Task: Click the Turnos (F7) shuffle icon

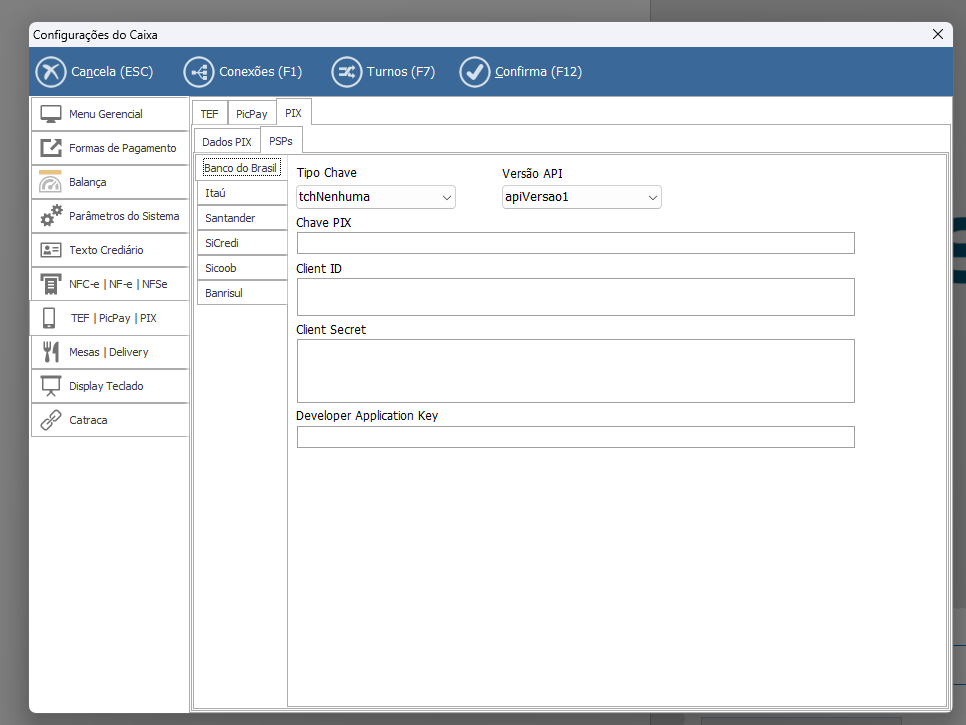Action: click(346, 72)
